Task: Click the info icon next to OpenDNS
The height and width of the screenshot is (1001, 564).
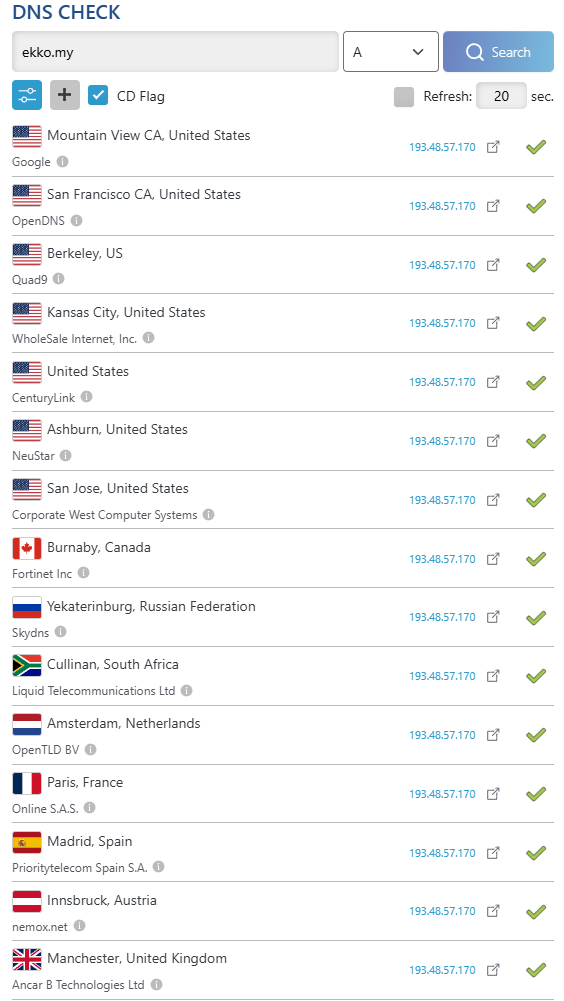Action: tap(77, 221)
